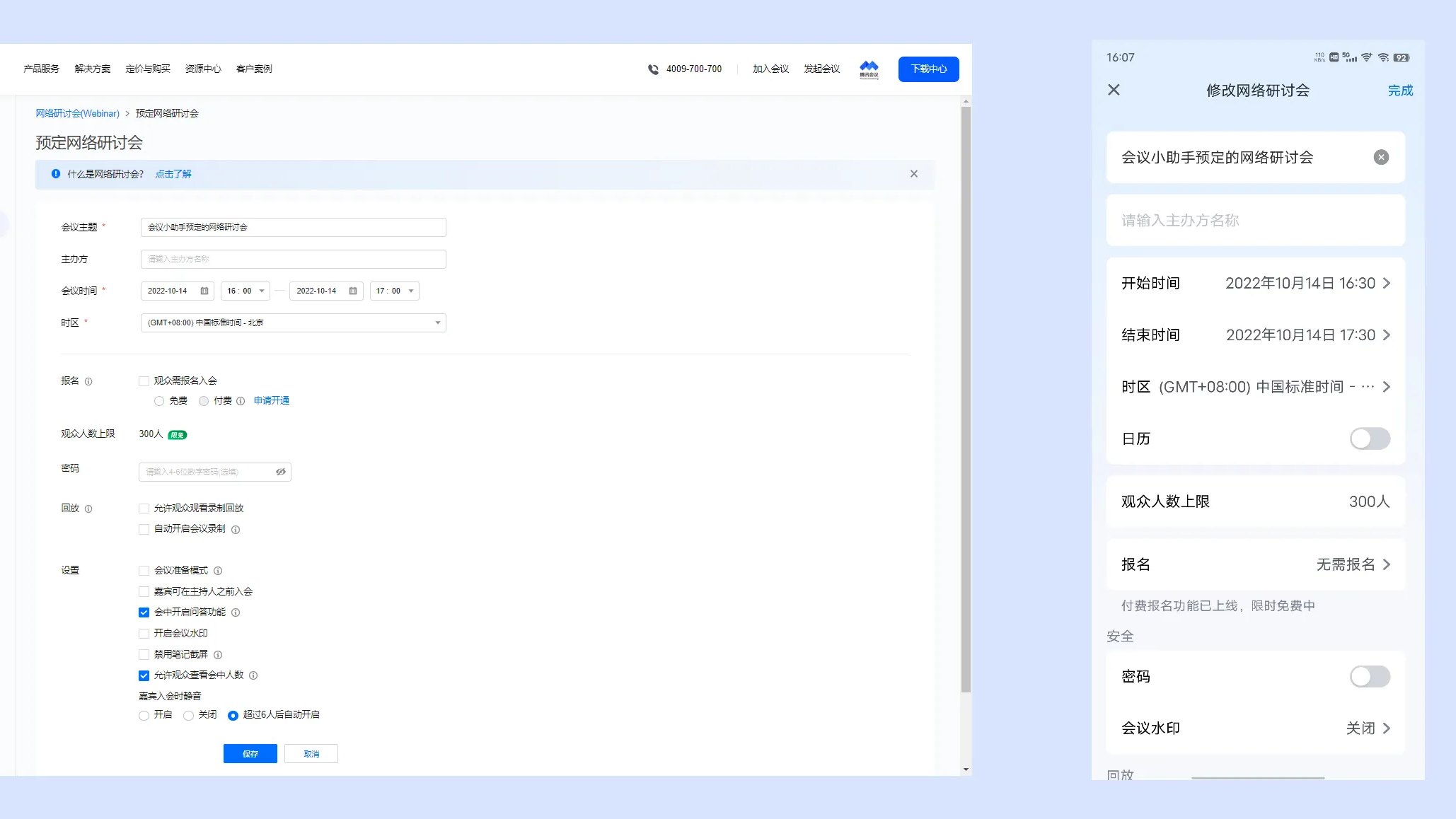This screenshot has height=819, width=1456.
Task: Click the close icon on topic field
Action: [x=1382, y=157]
